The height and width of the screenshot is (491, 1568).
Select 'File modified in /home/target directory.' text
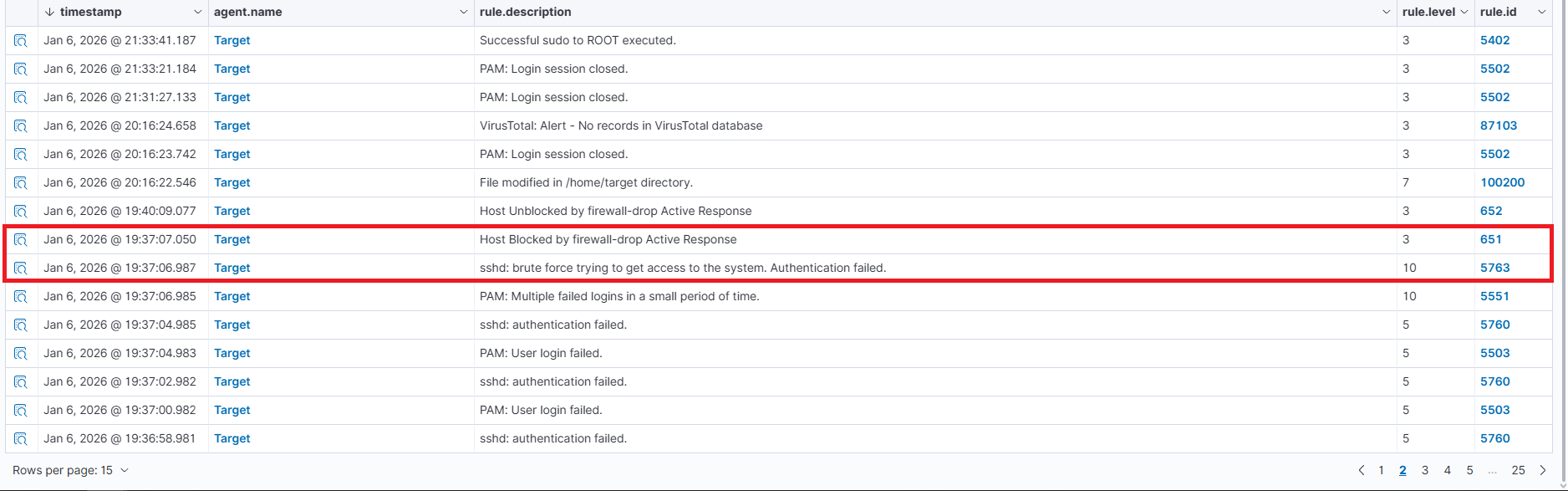coord(586,182)
